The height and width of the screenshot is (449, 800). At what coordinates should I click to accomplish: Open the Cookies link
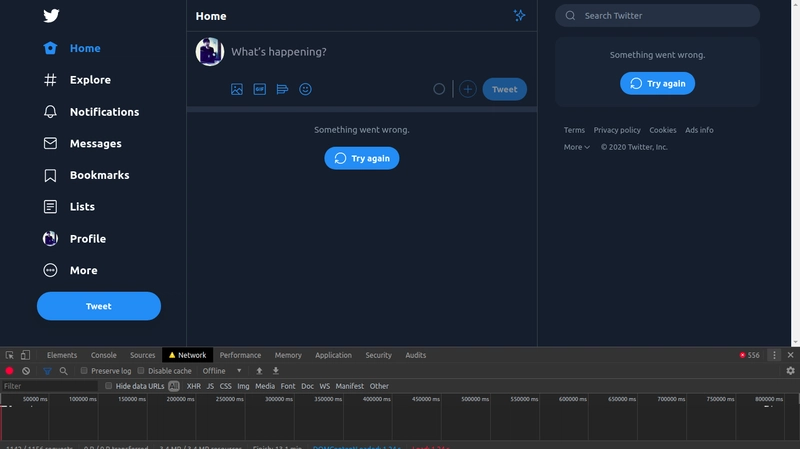tap(663, 130)
